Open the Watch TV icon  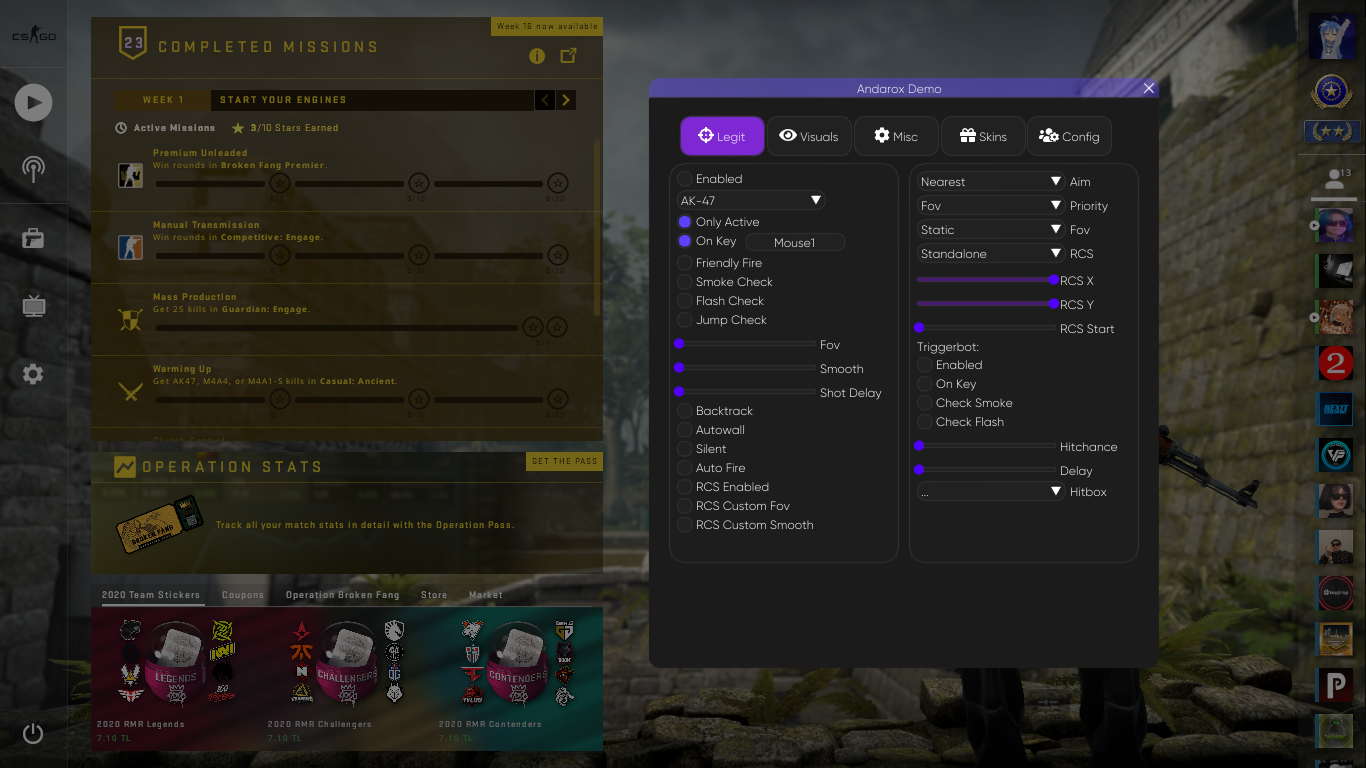33,305
